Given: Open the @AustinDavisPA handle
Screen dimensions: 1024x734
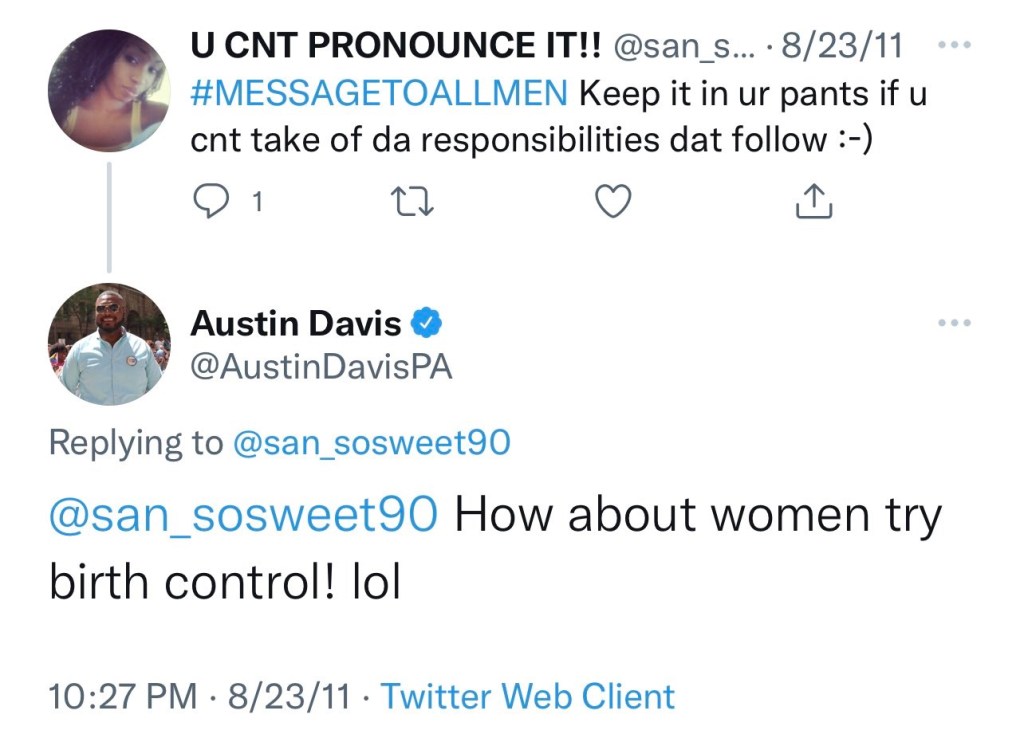Looking at the screenshot, I should 321,368.
